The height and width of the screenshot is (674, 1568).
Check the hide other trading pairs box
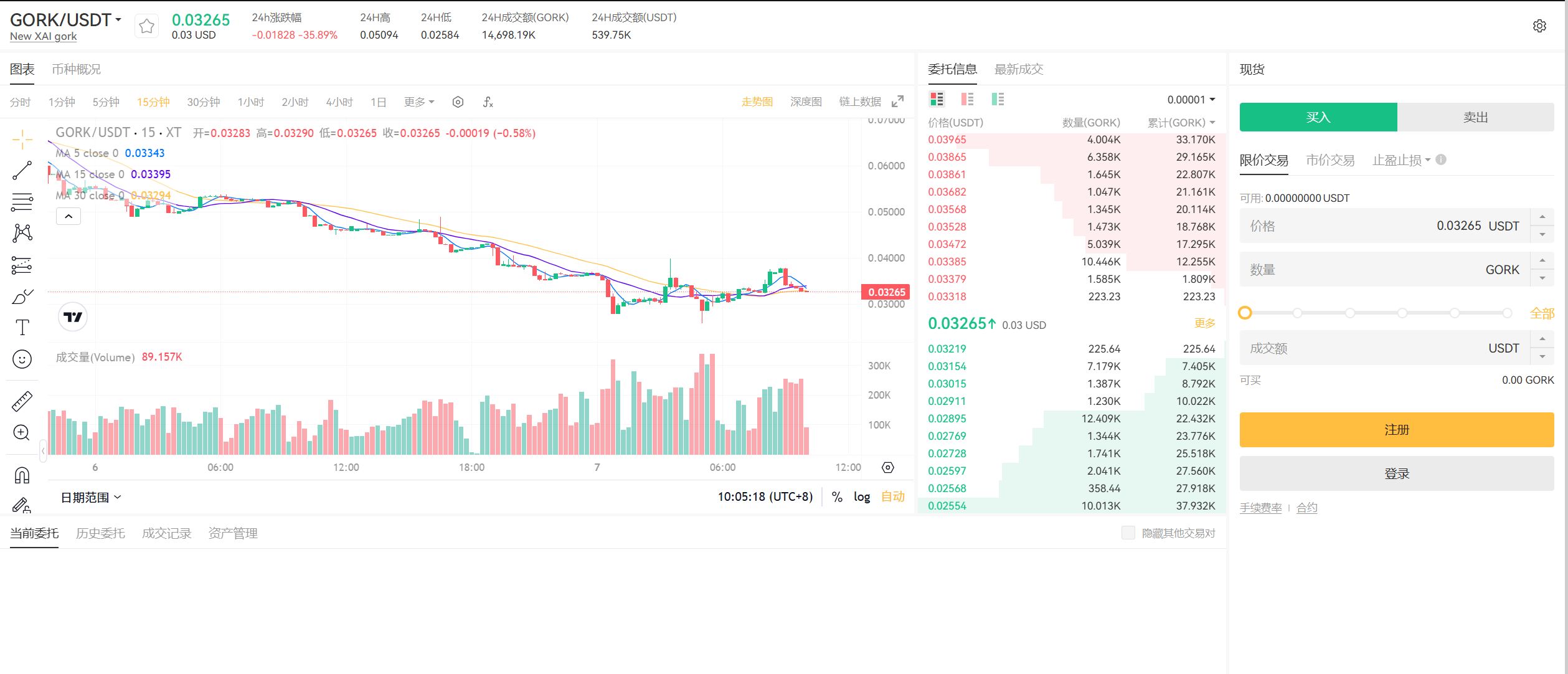(x=1128, y=533)
